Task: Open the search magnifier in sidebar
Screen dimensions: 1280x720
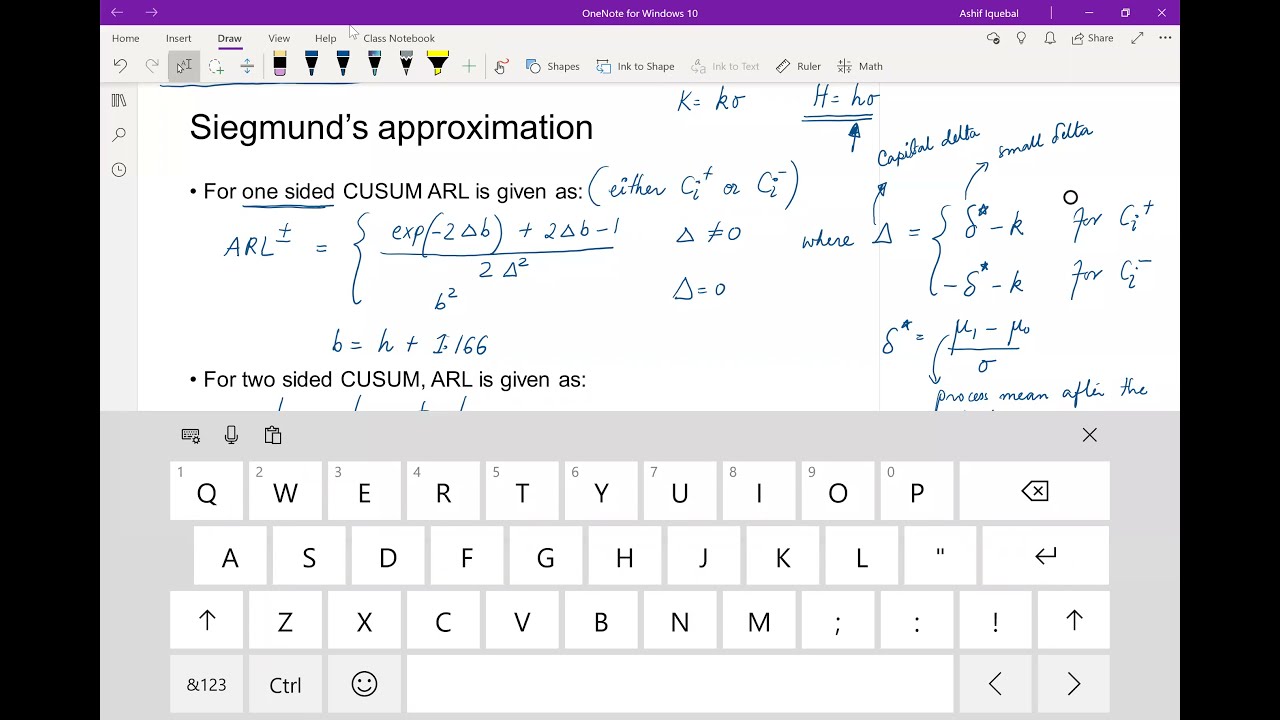Action: tap(119, 134)
